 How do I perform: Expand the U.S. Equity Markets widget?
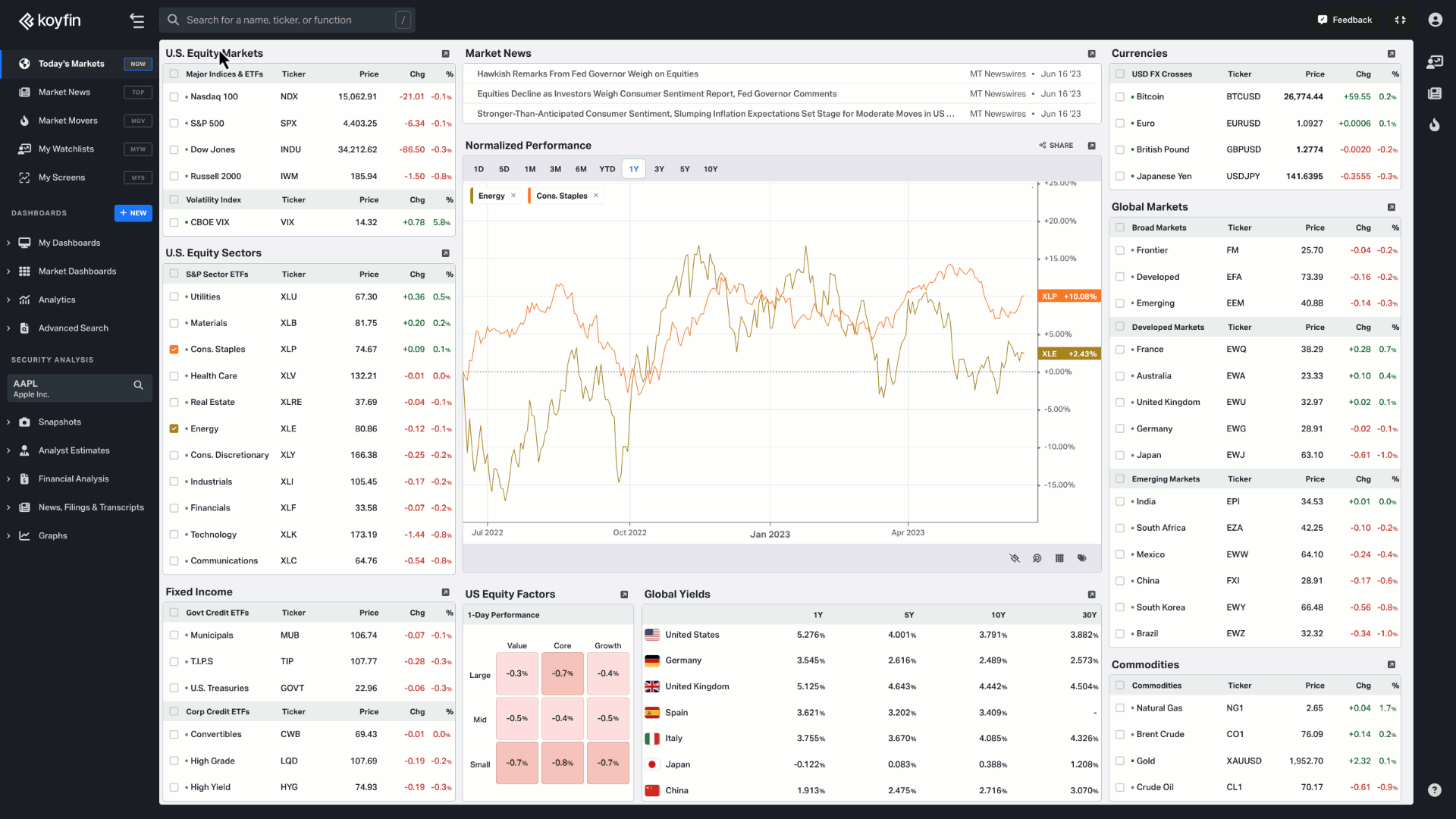click(446, 54)
